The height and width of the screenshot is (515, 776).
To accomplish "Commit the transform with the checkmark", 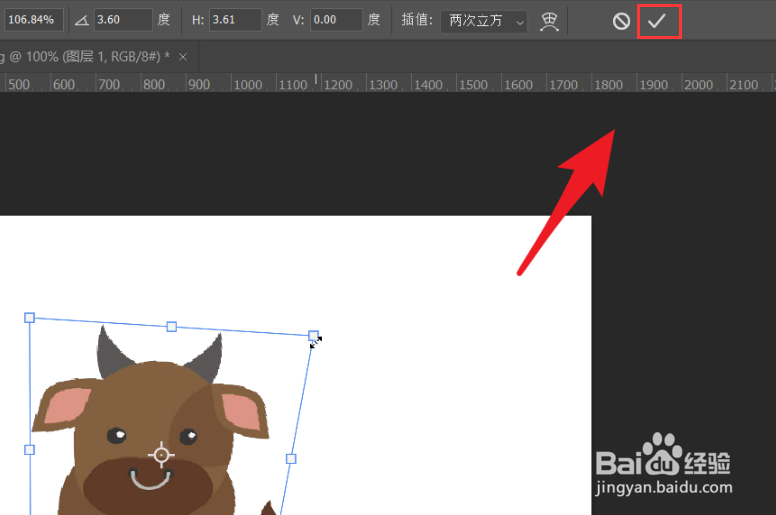I will 657,21.
